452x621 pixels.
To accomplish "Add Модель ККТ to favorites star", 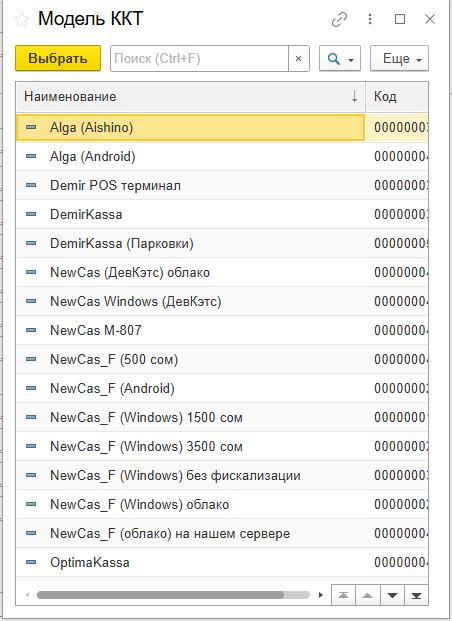I will click(22, 19).
